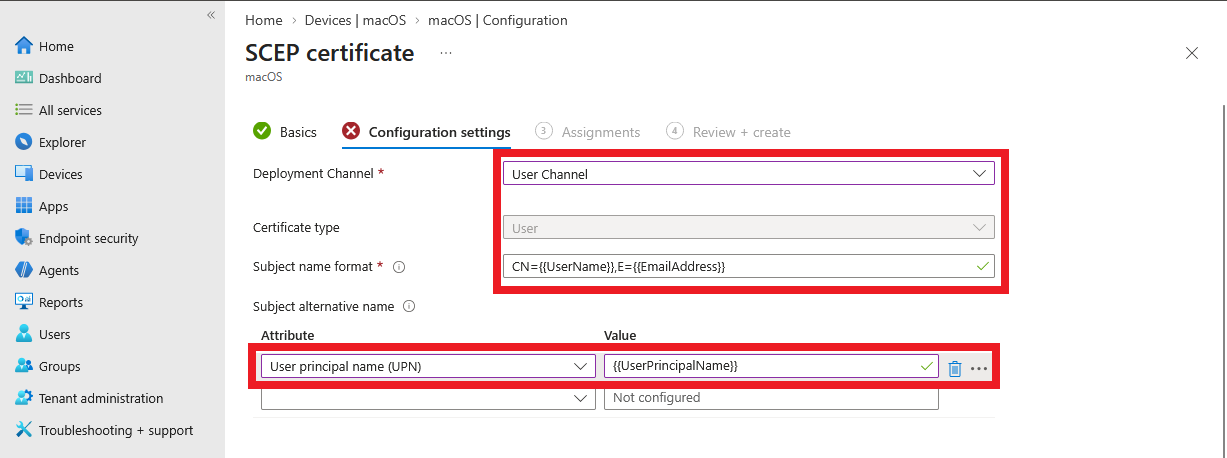Open the User principal name attribute dropdown
Viewport: 1227px width, 458px height.
428,366
